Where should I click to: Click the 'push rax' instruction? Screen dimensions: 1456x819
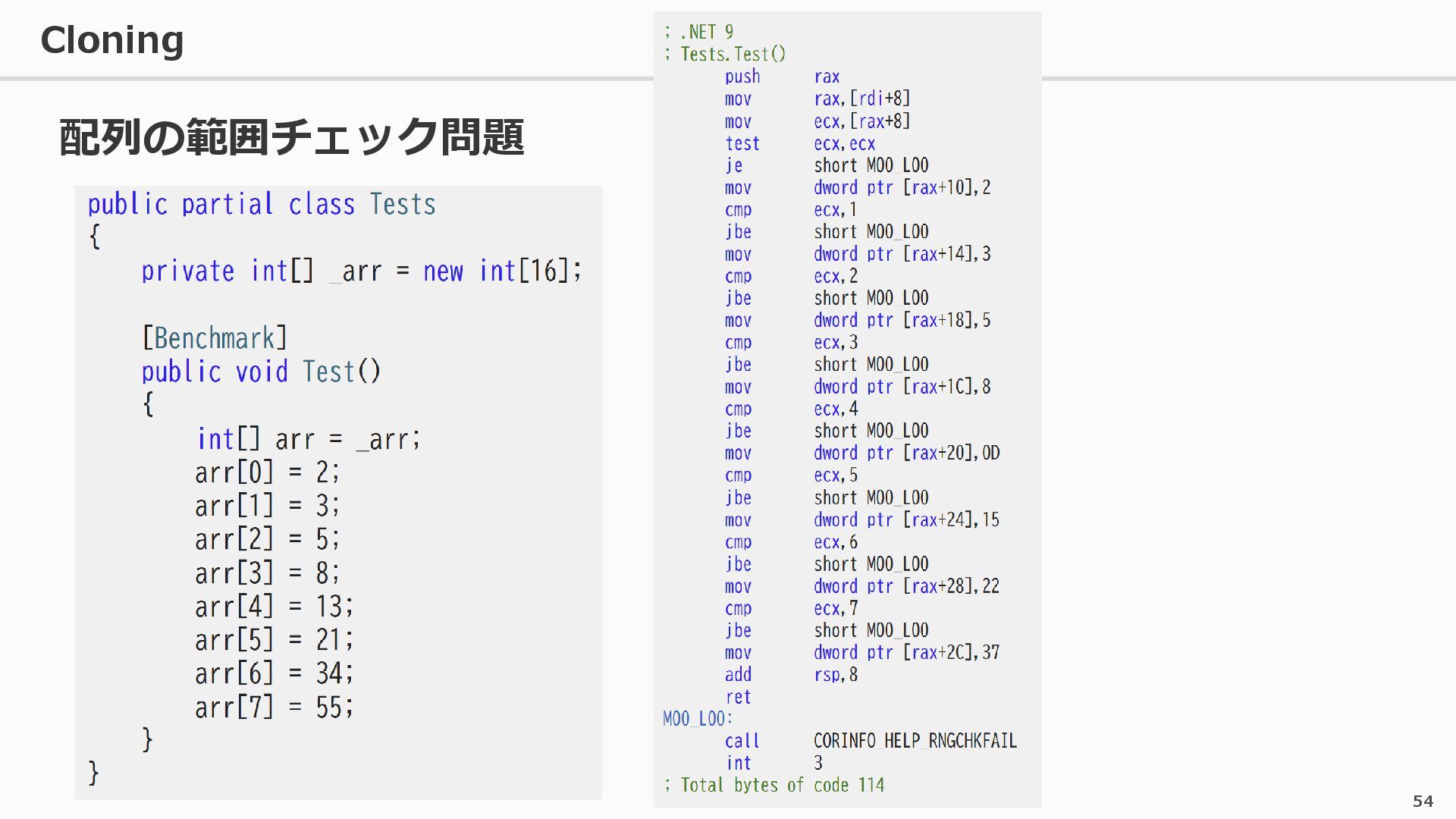(781, 77)
